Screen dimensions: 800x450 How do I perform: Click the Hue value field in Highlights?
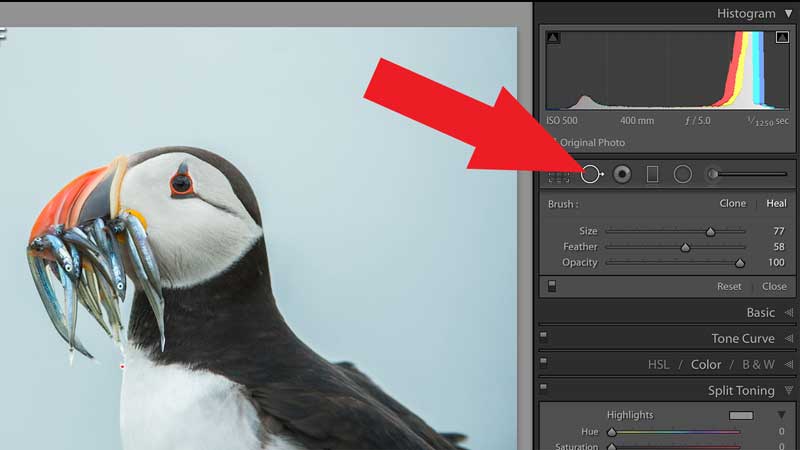(x=781, y=432)
